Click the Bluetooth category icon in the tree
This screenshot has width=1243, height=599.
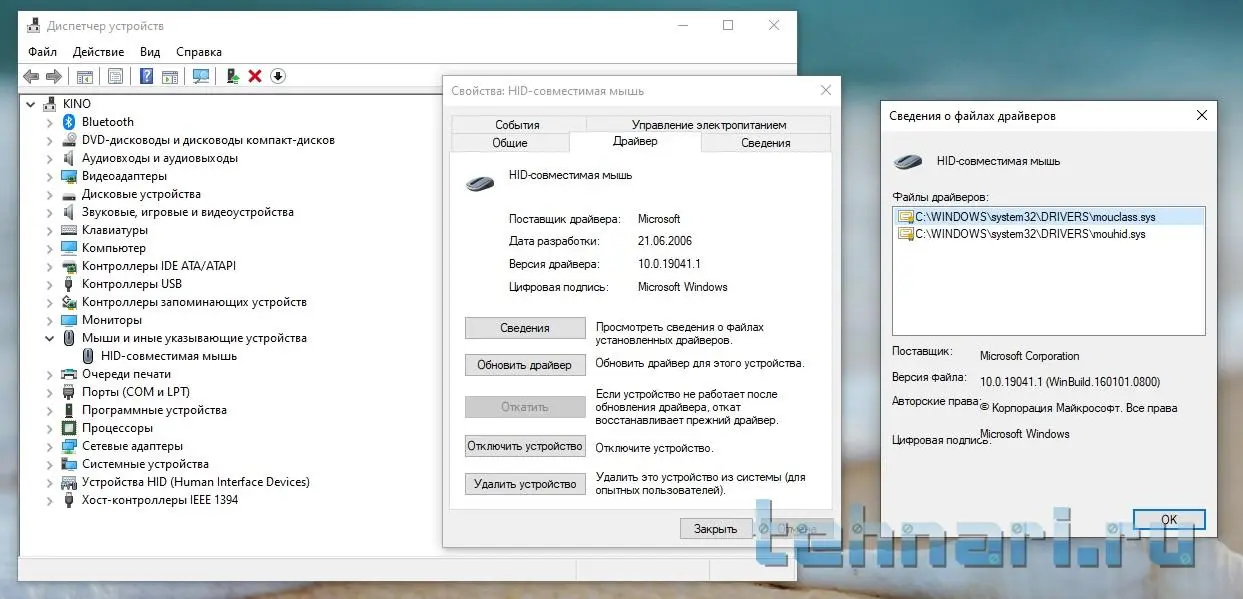coord(69,122)
